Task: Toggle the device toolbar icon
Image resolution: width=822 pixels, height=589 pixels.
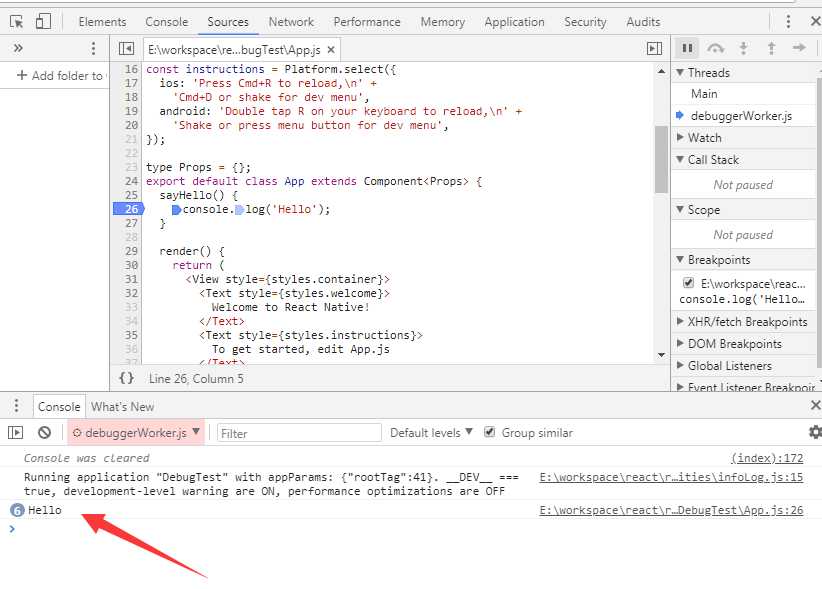Action: [x=43, y=22]
